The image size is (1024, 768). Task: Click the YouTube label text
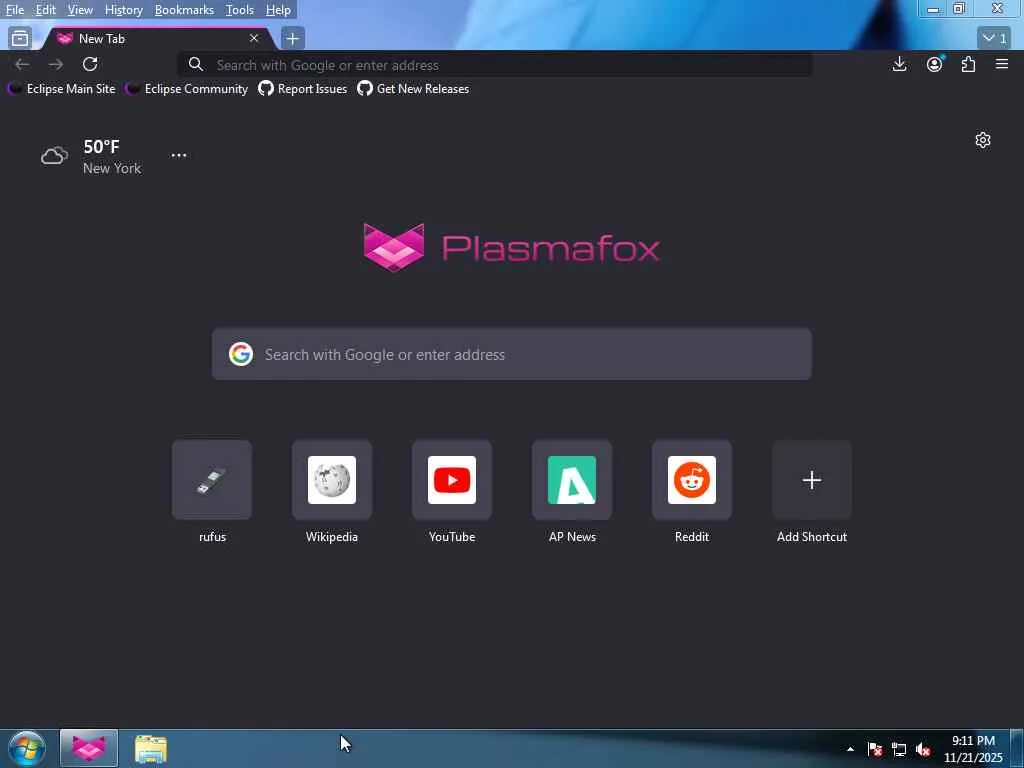pyautogui.click(x=452, y=537)
